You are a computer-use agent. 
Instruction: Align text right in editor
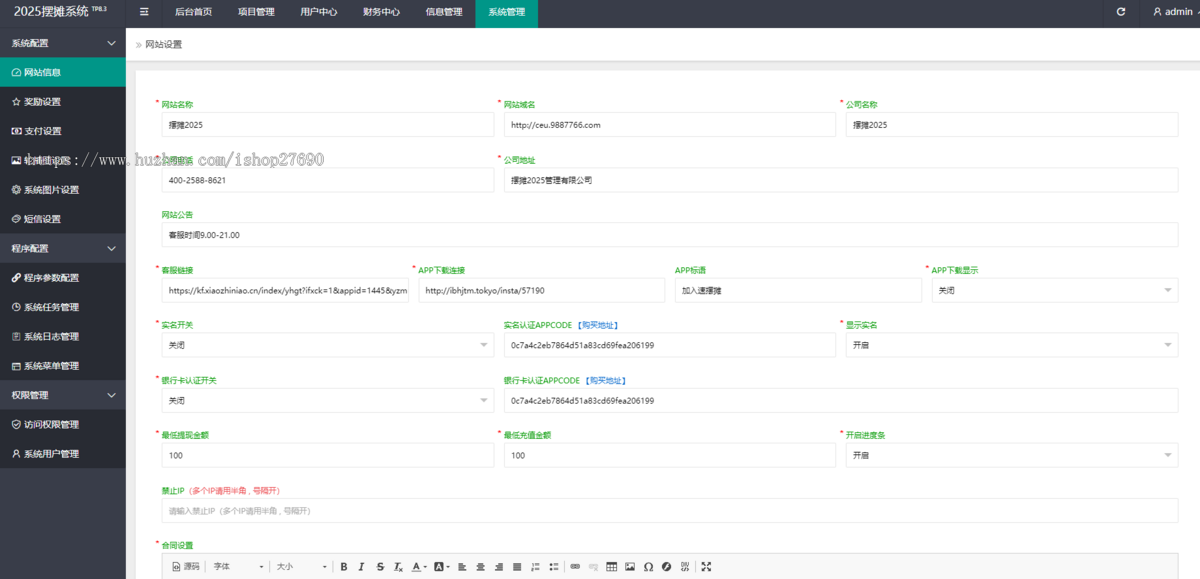click(499, 566)
